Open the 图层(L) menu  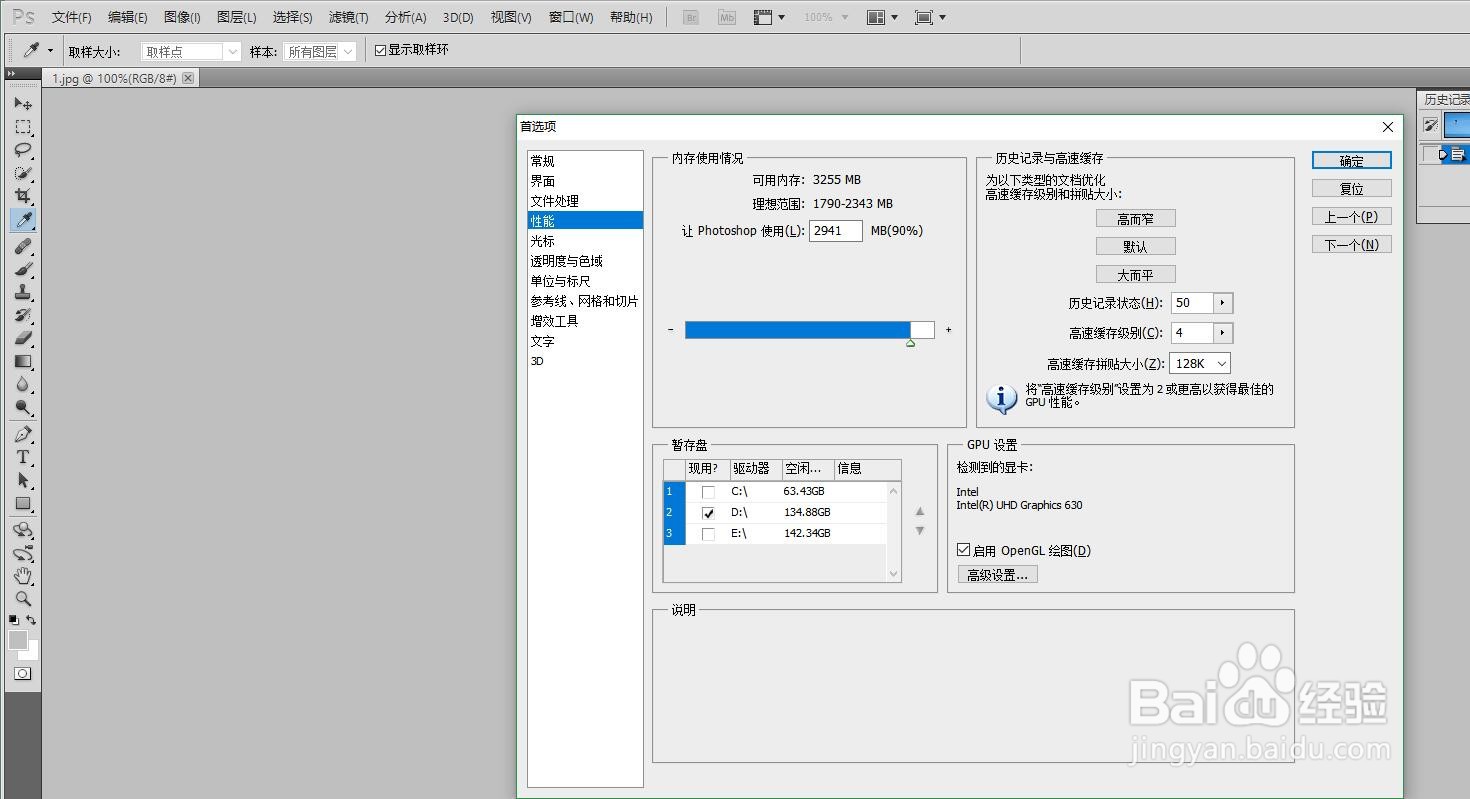pos(236,17)
